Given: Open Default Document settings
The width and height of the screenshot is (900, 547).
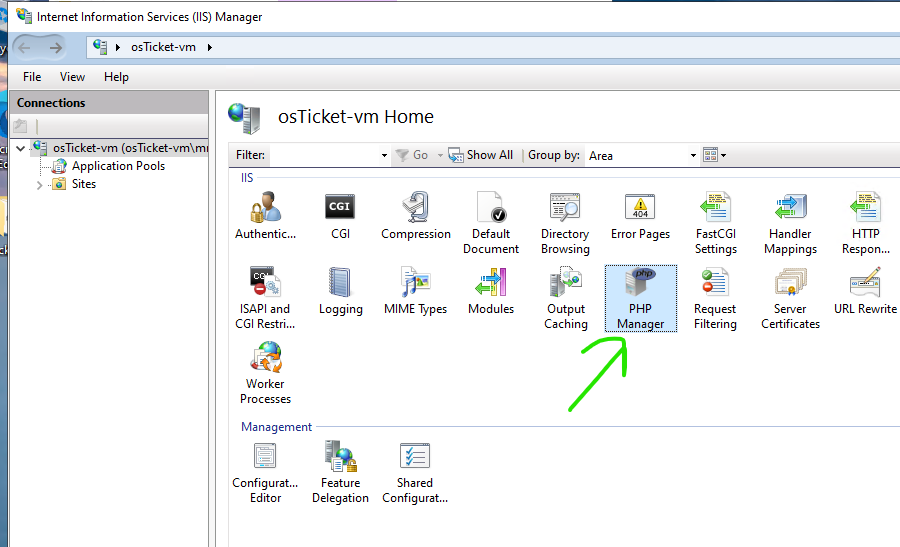Looking at the screenshot, I should pos(491,223).
